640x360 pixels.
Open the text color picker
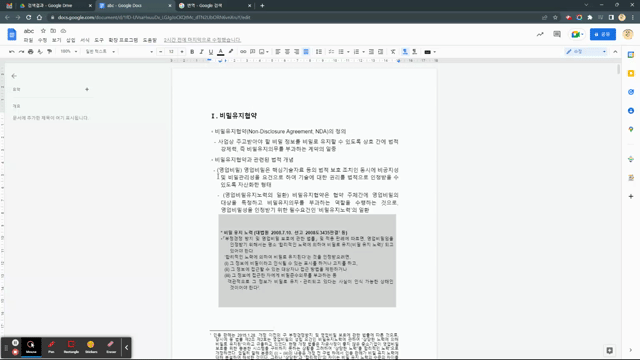pos(221,52)
